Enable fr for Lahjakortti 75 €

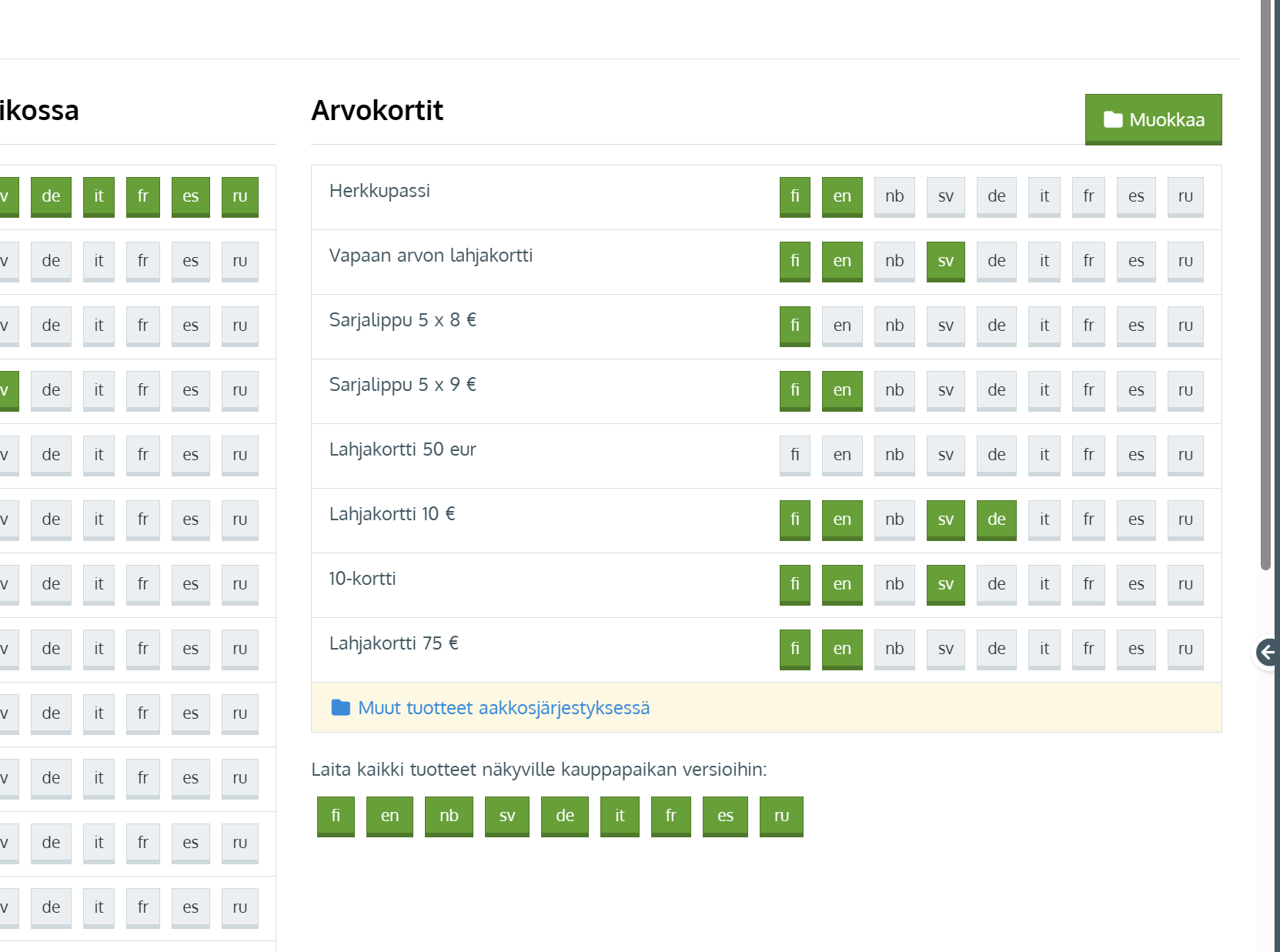tap(1088, 650)
